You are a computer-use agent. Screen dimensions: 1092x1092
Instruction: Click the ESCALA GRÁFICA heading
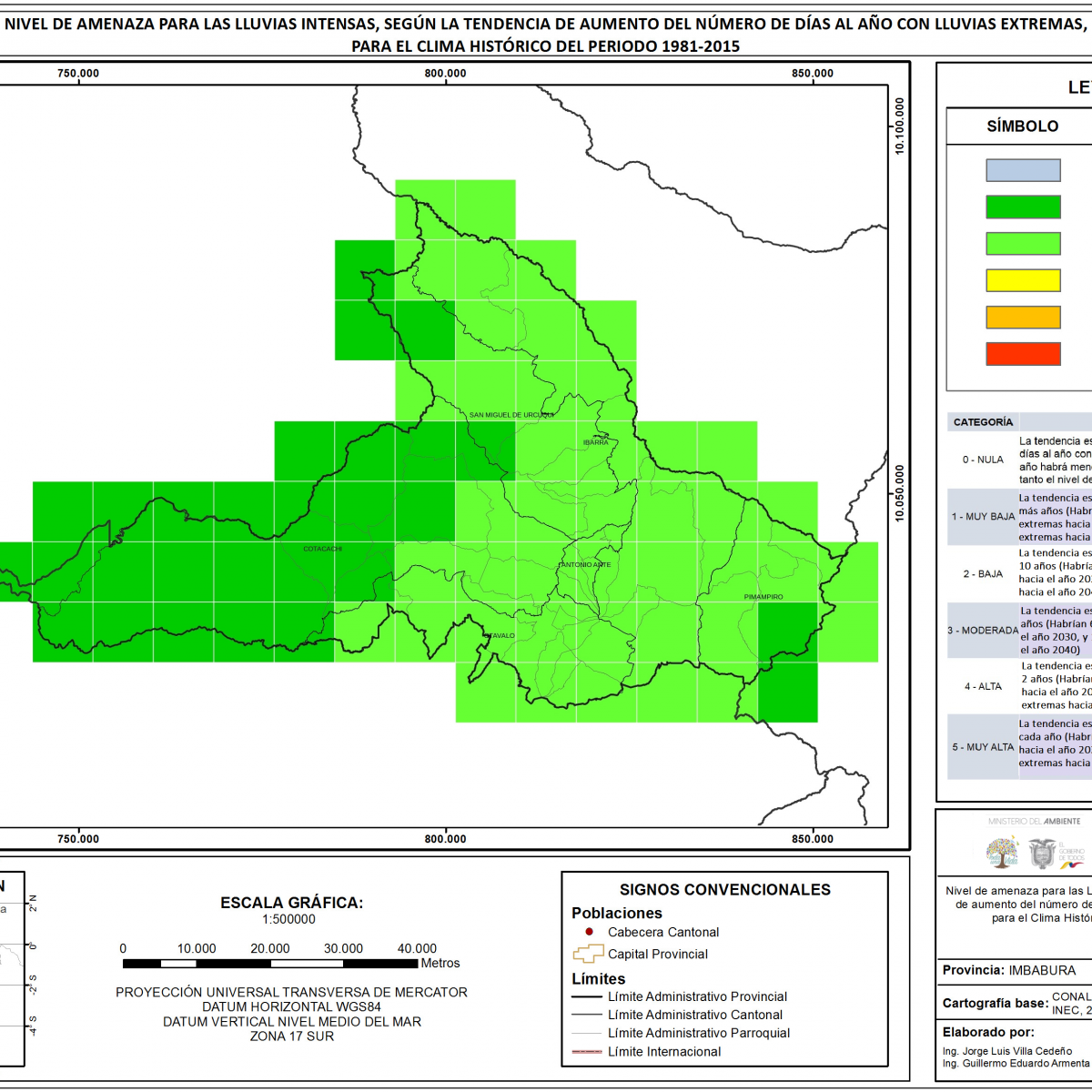291,903
